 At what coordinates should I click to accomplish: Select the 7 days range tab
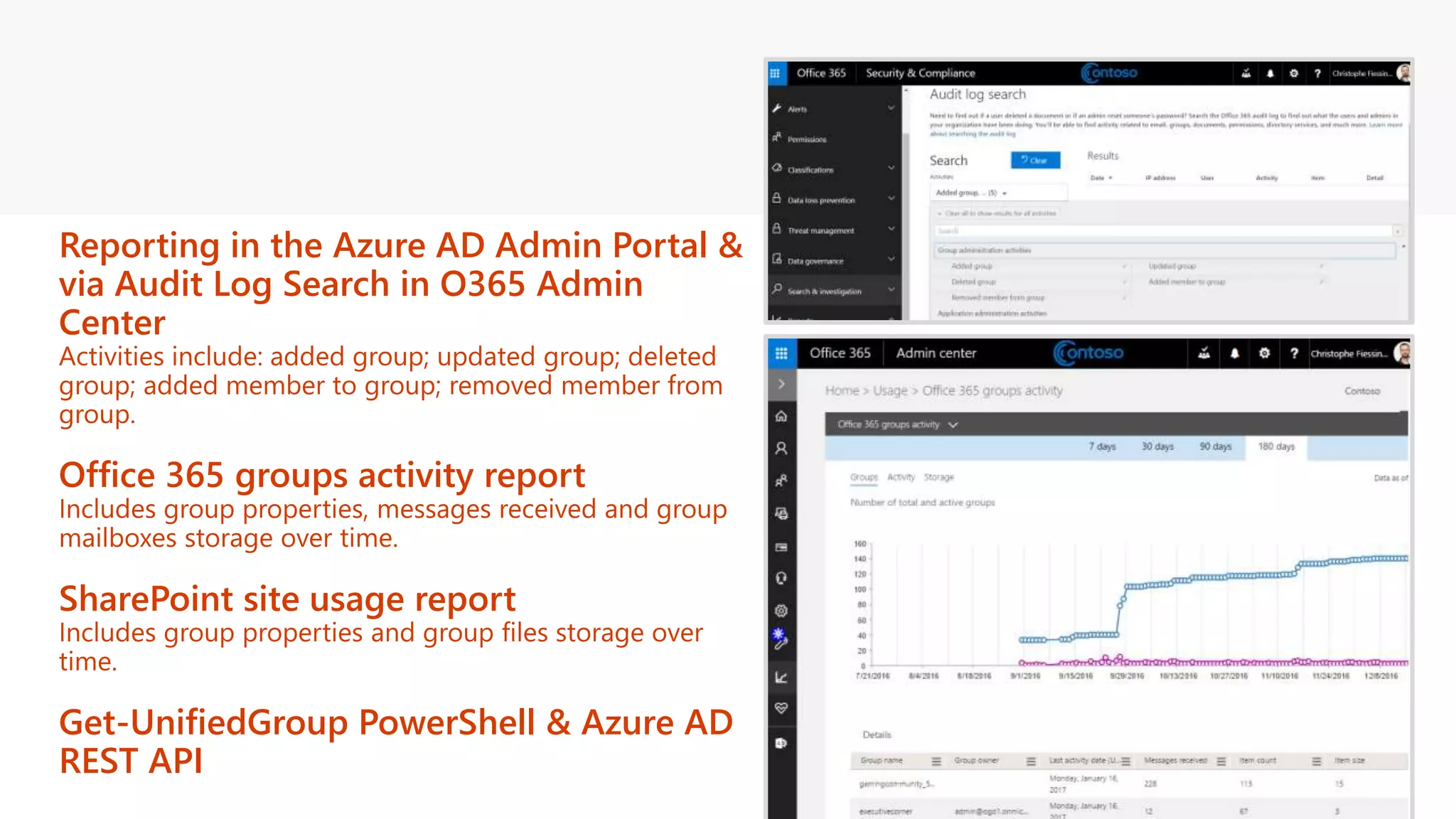click(x=1102, y=446)
